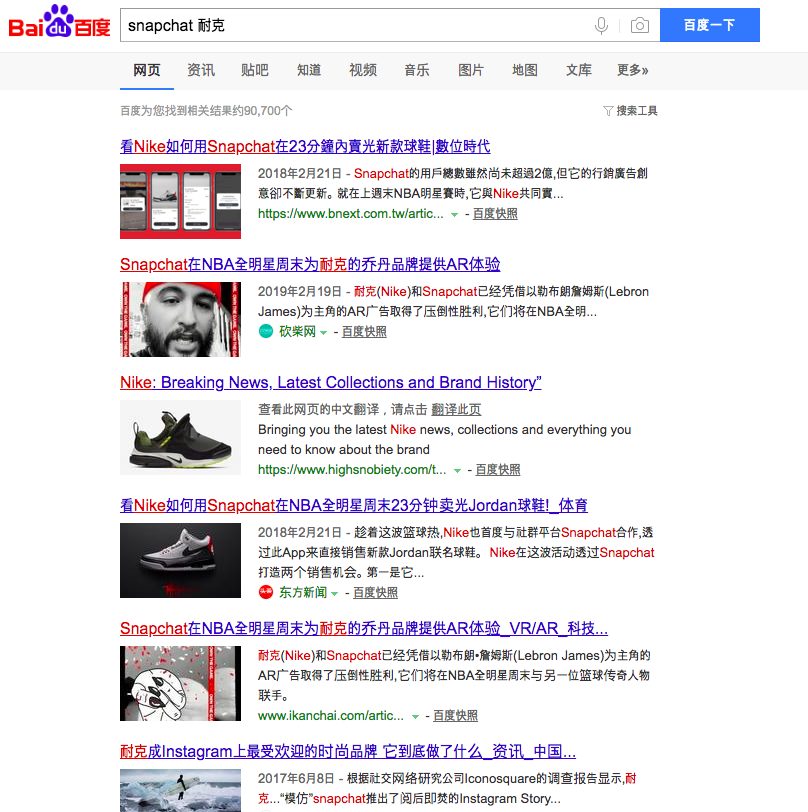Screen dimensions: 808x812
Task: Click 翻译此页 translate link
Action: pyautogui.click(x=456, y=410)
